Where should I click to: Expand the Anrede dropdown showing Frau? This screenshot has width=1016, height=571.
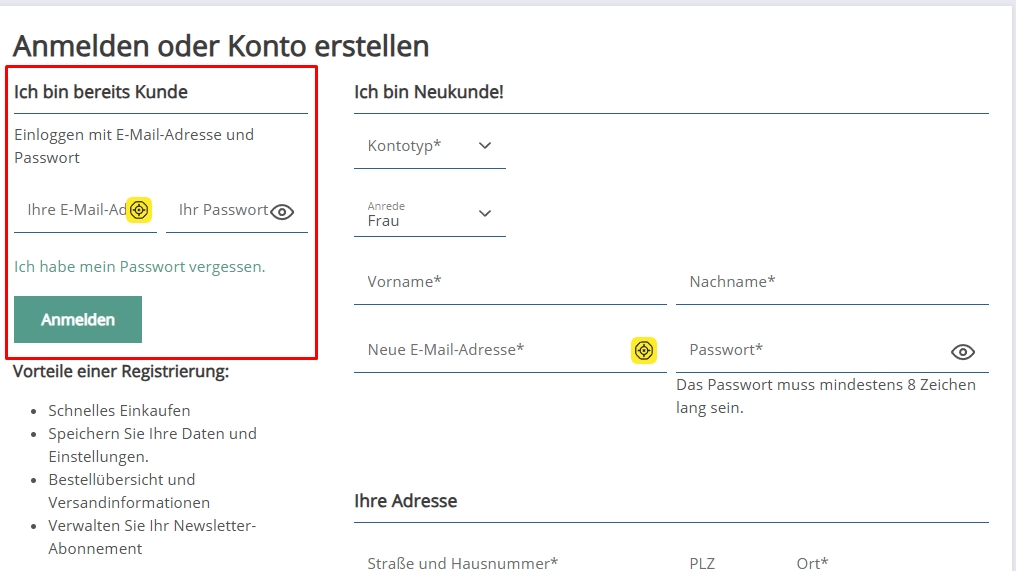point(429,214)
